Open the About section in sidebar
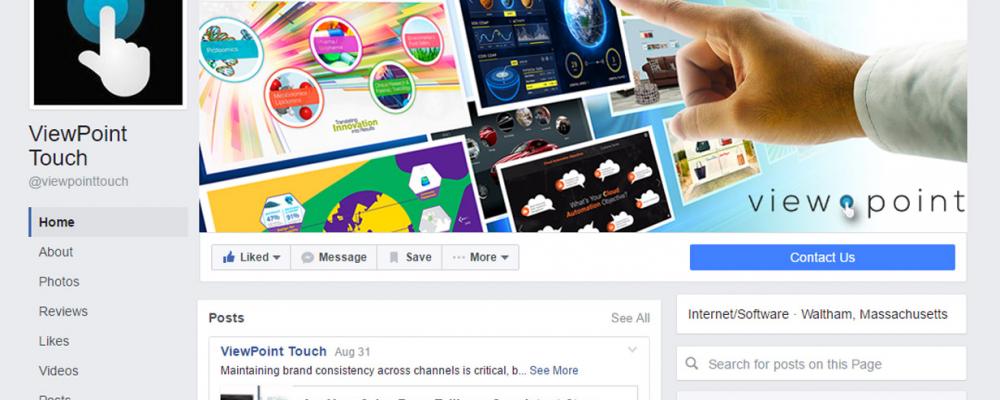 [55, 252]
